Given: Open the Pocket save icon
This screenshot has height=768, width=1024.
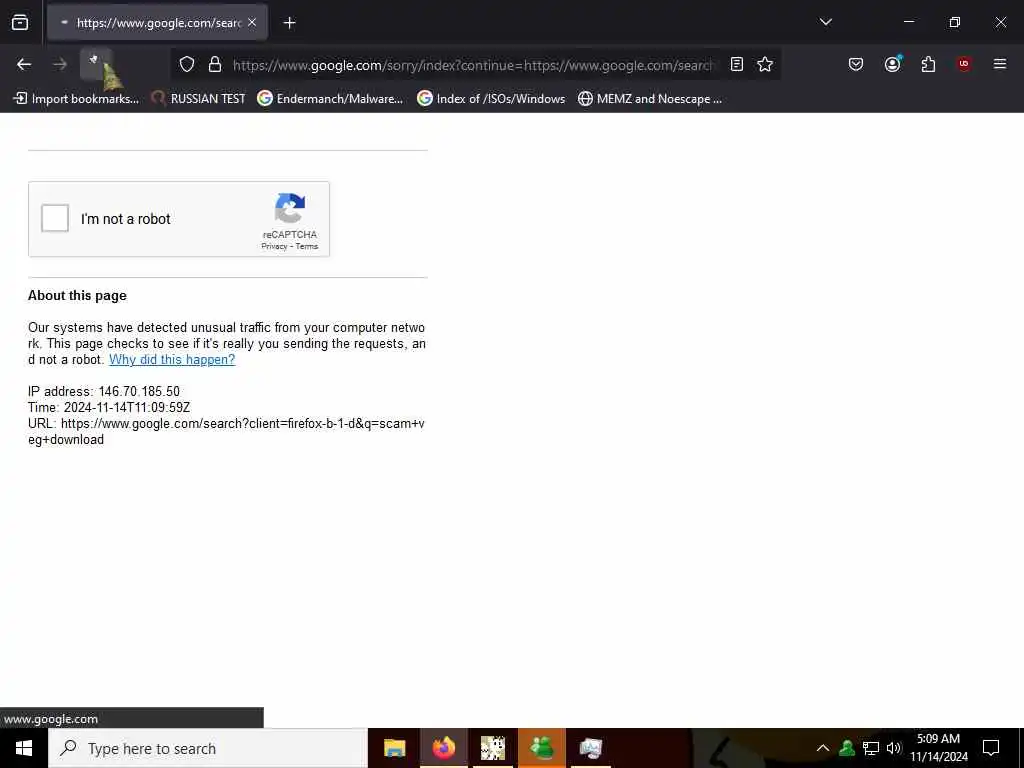Looking at the screenshot, I should click(856, 64).
